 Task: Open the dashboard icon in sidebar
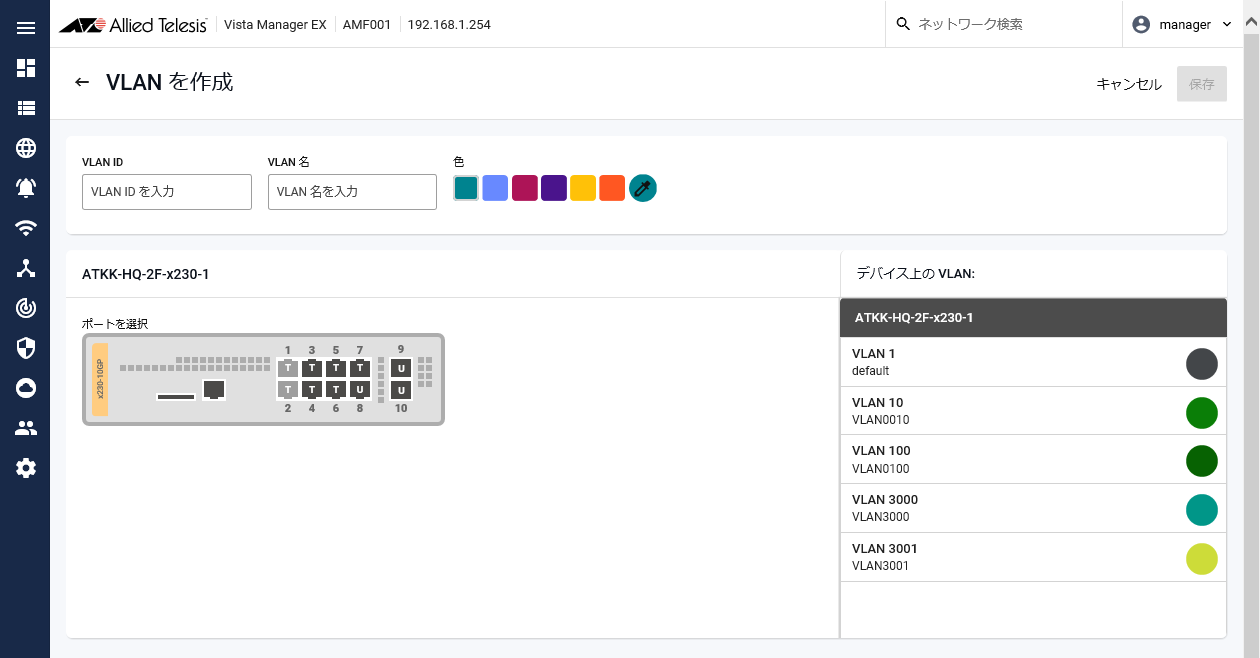[26, 68]
